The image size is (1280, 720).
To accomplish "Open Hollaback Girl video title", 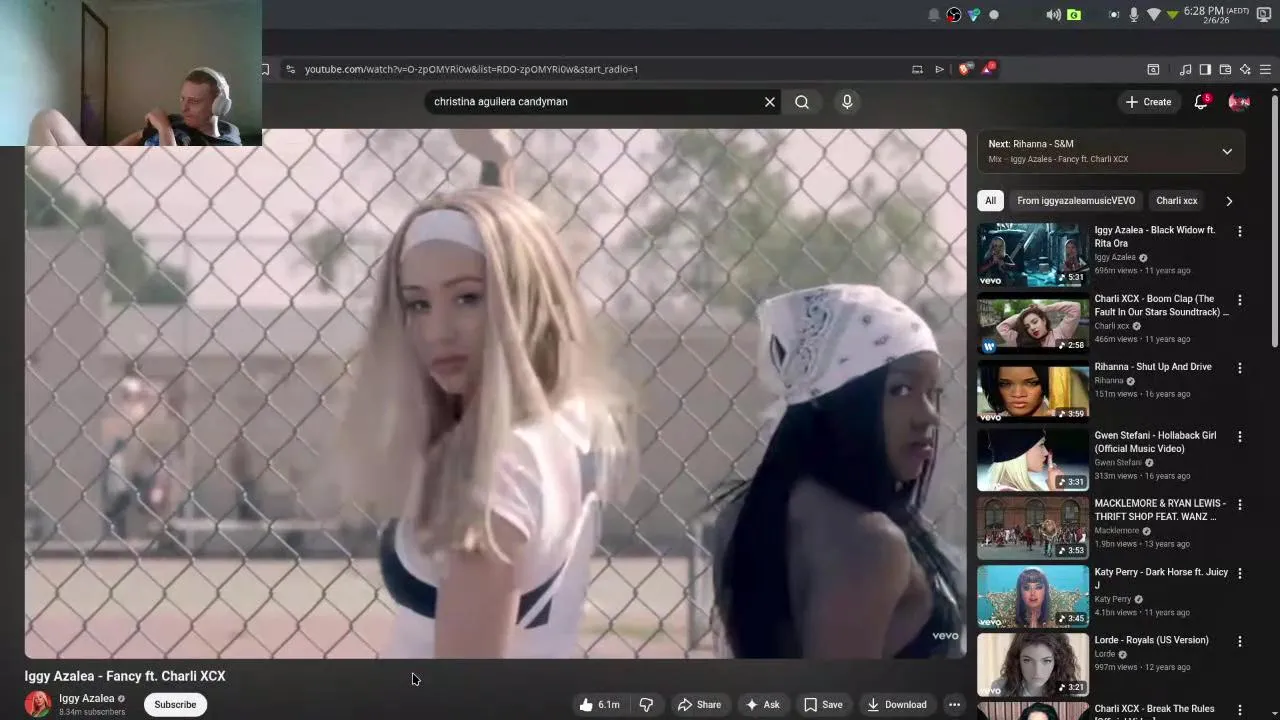I will [x=1155, y=442].
